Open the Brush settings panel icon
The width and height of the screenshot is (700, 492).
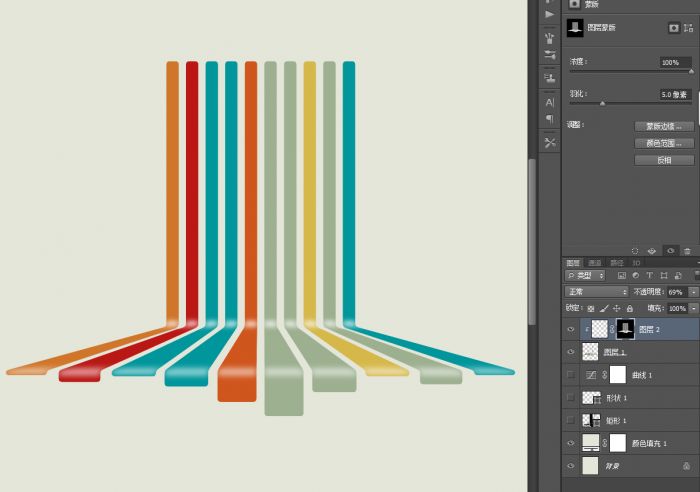click(x=550, y=55)
